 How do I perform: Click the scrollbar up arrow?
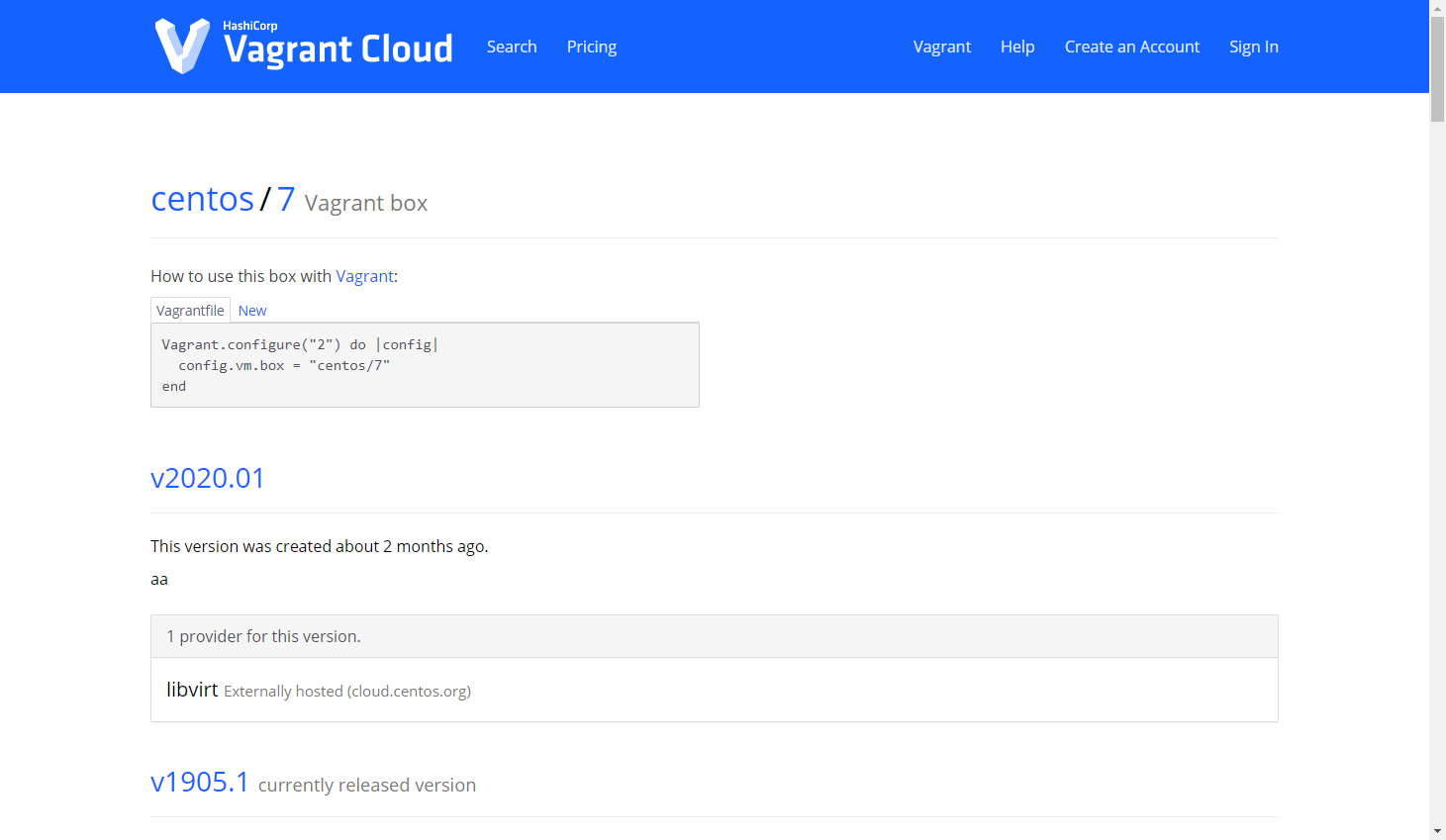coord(1437,8)
